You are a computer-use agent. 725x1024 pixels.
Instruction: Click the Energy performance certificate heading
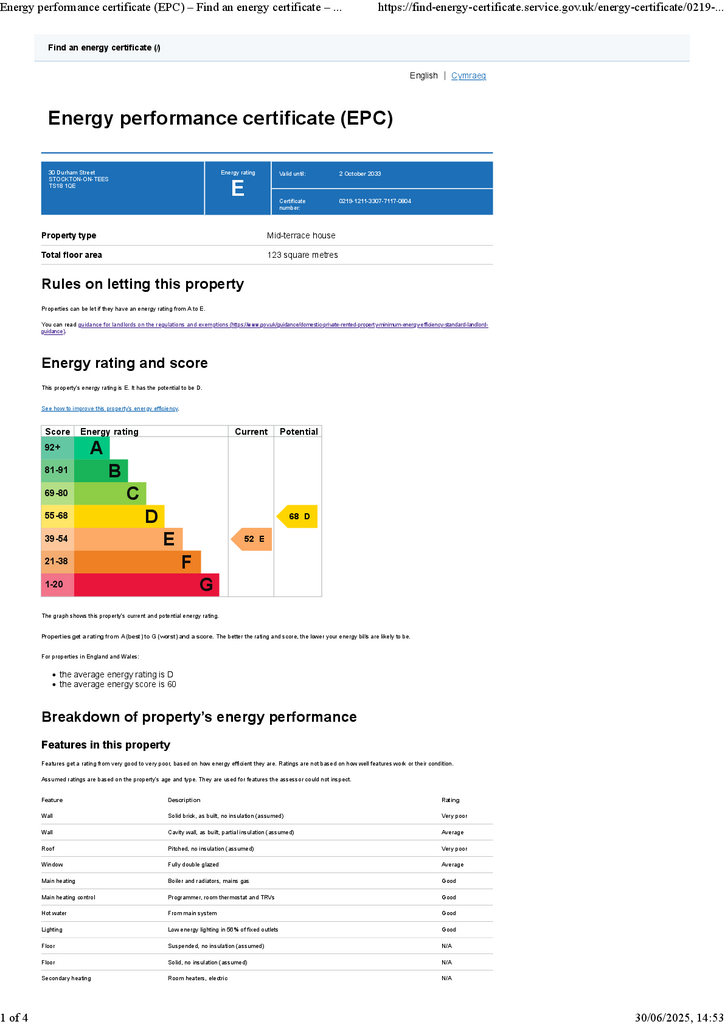(220, 118)
